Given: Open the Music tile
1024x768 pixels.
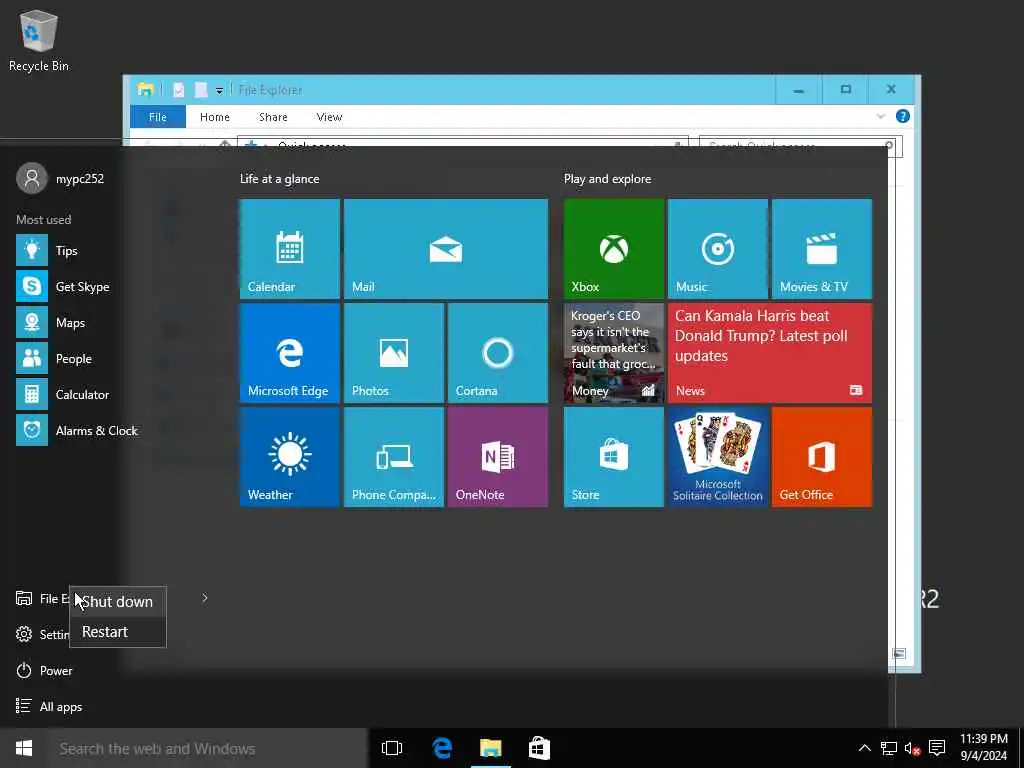Looking at the screenshot, I should coord(717,249).
